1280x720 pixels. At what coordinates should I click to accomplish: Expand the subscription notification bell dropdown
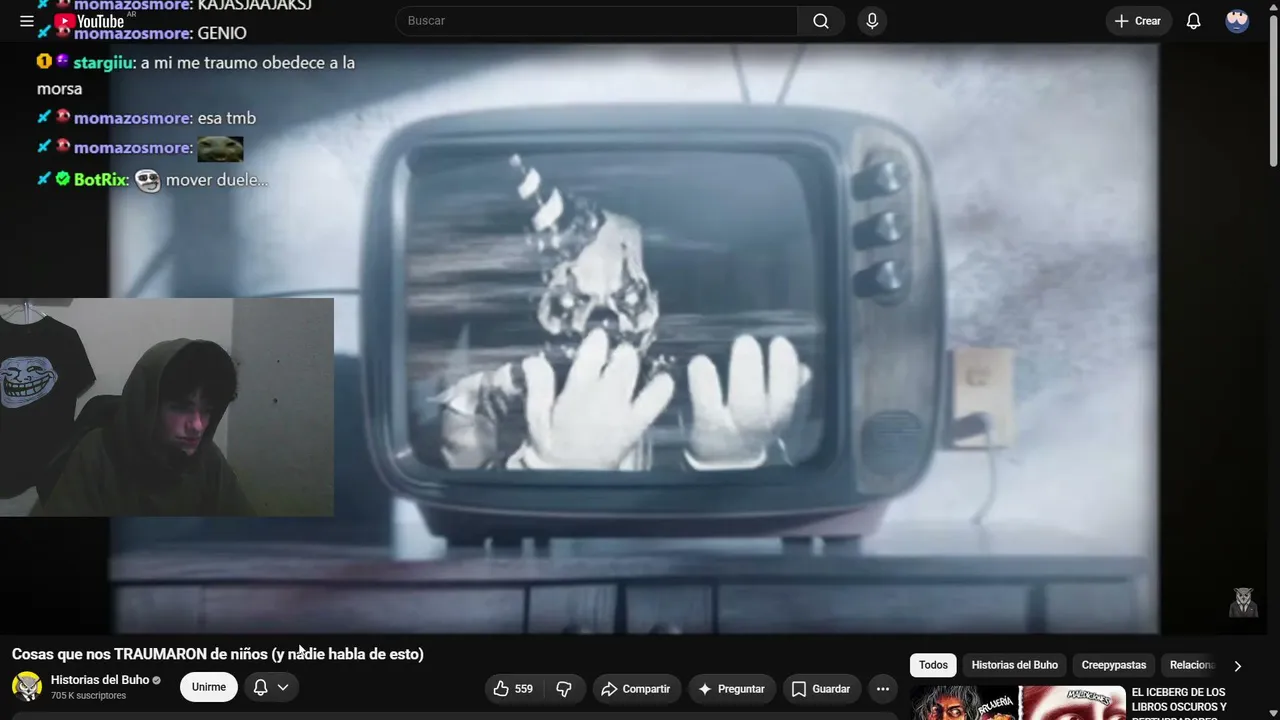click(x=271, y=687)
